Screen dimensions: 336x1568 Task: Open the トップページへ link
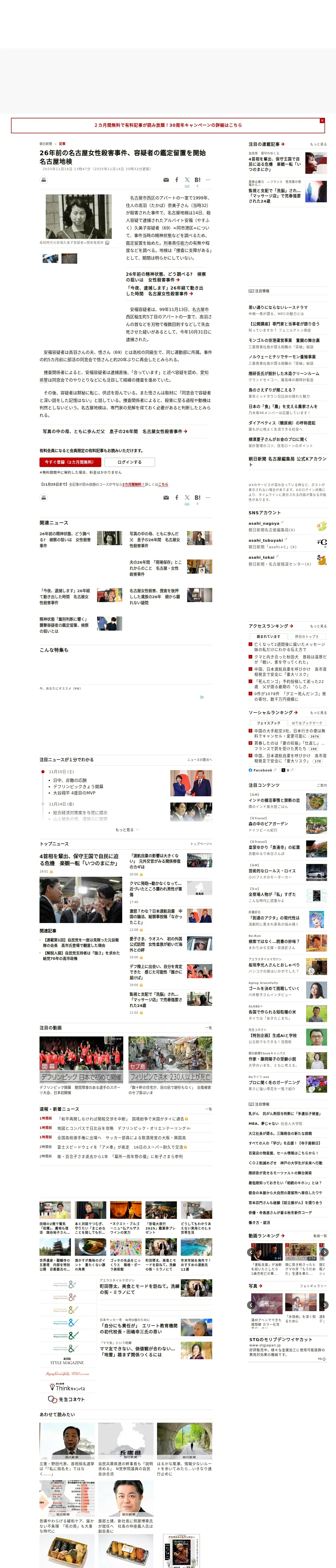201,844
